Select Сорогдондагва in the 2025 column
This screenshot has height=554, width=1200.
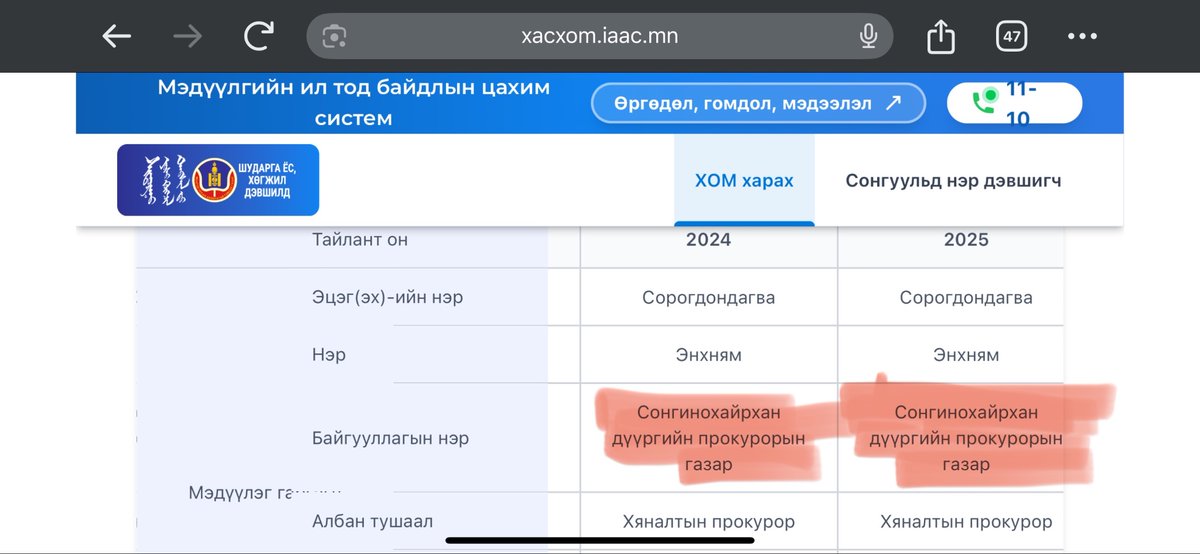[966, 298]
